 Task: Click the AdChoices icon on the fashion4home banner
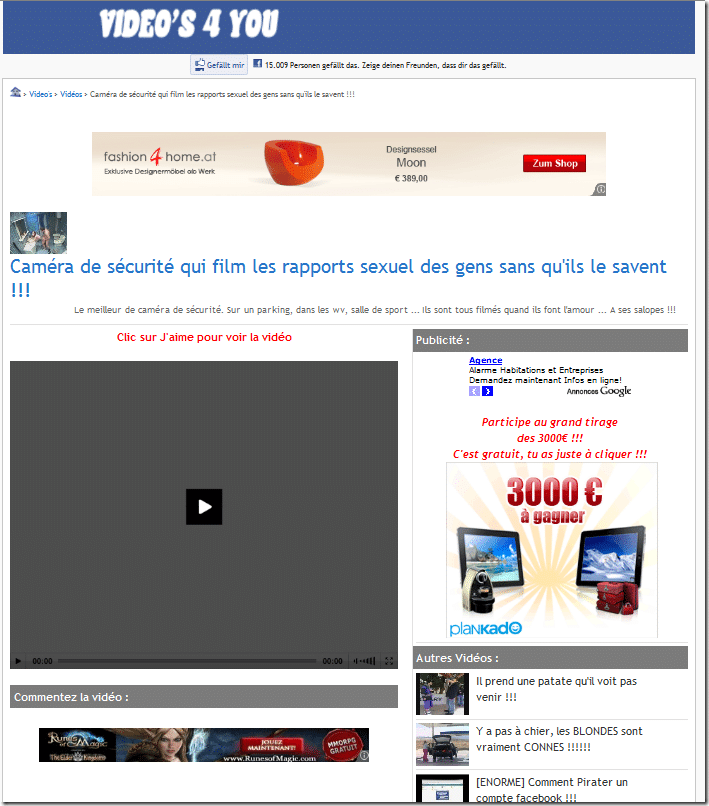coord(599,189)
